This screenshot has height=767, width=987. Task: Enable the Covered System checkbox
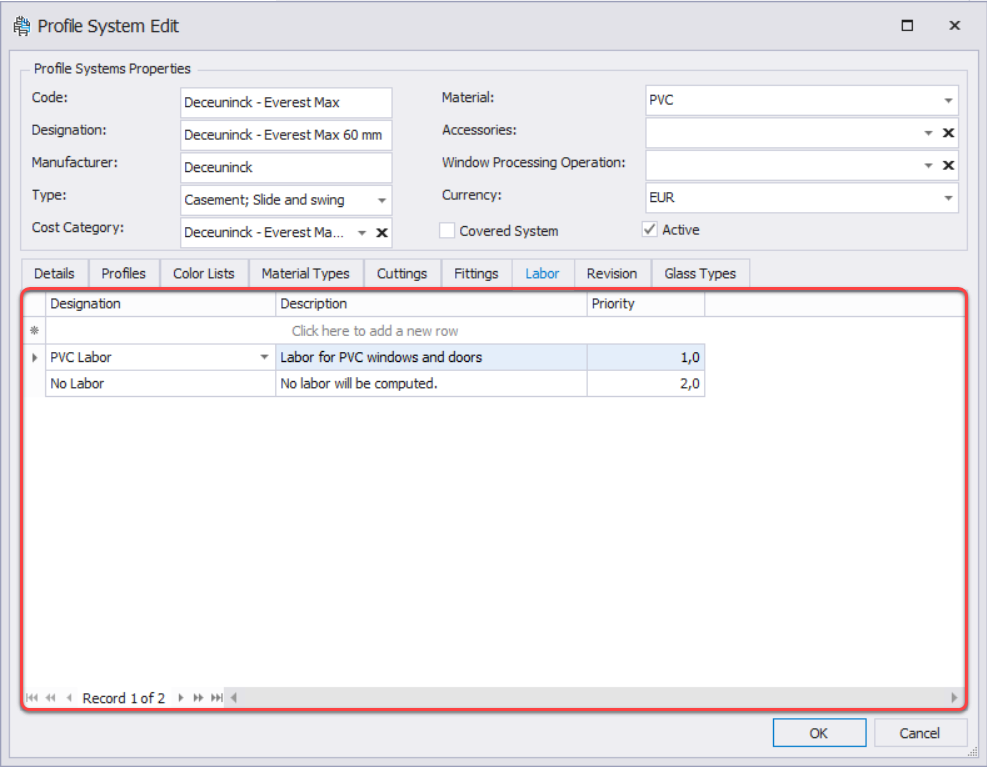(447, 231)
